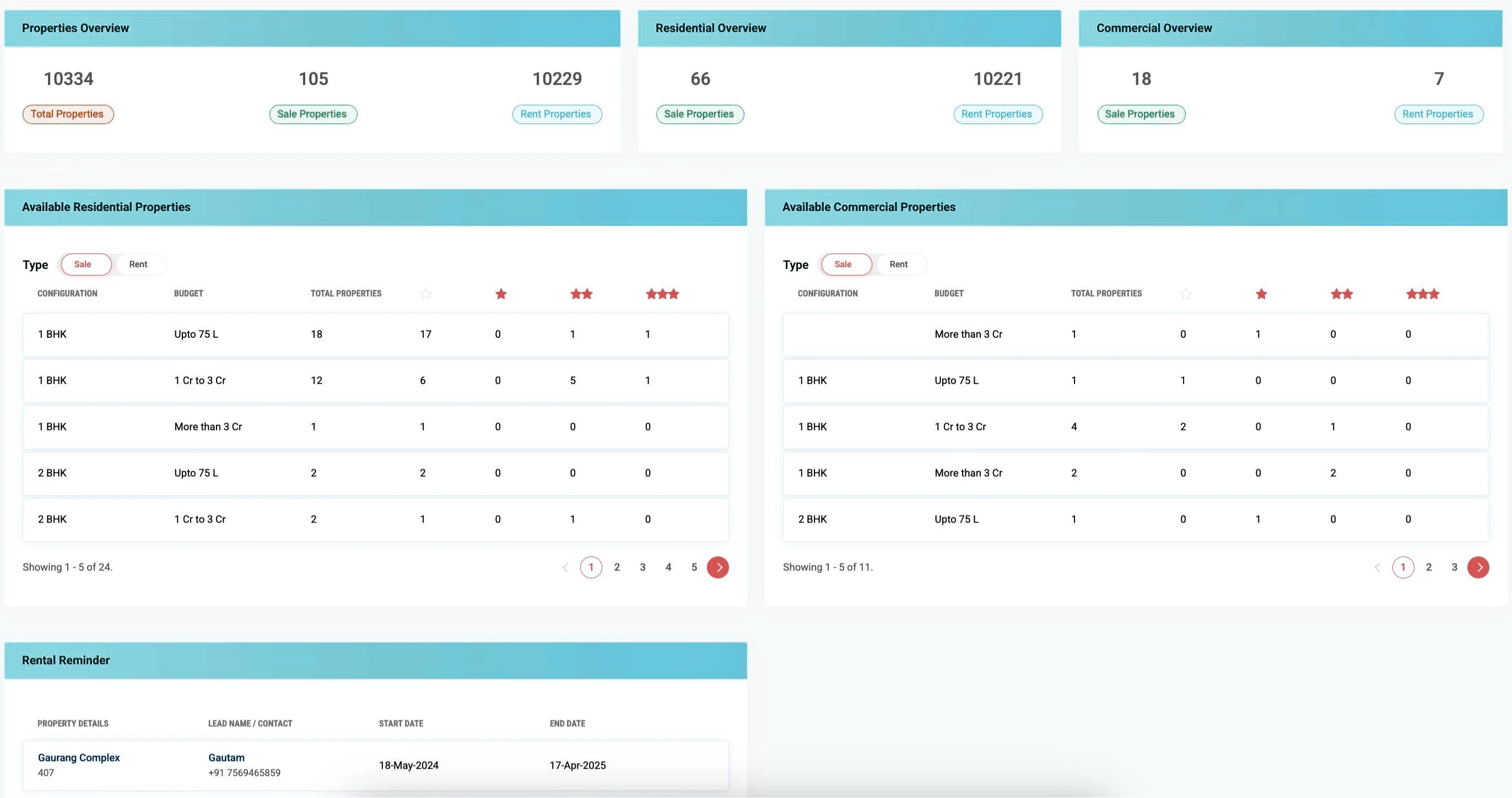Click the single red star header in Residential table

click(501, 294)
